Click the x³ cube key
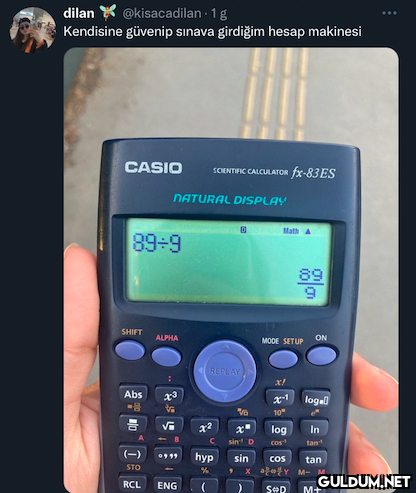Screen dimensions: 416x493 click(169, 396)
